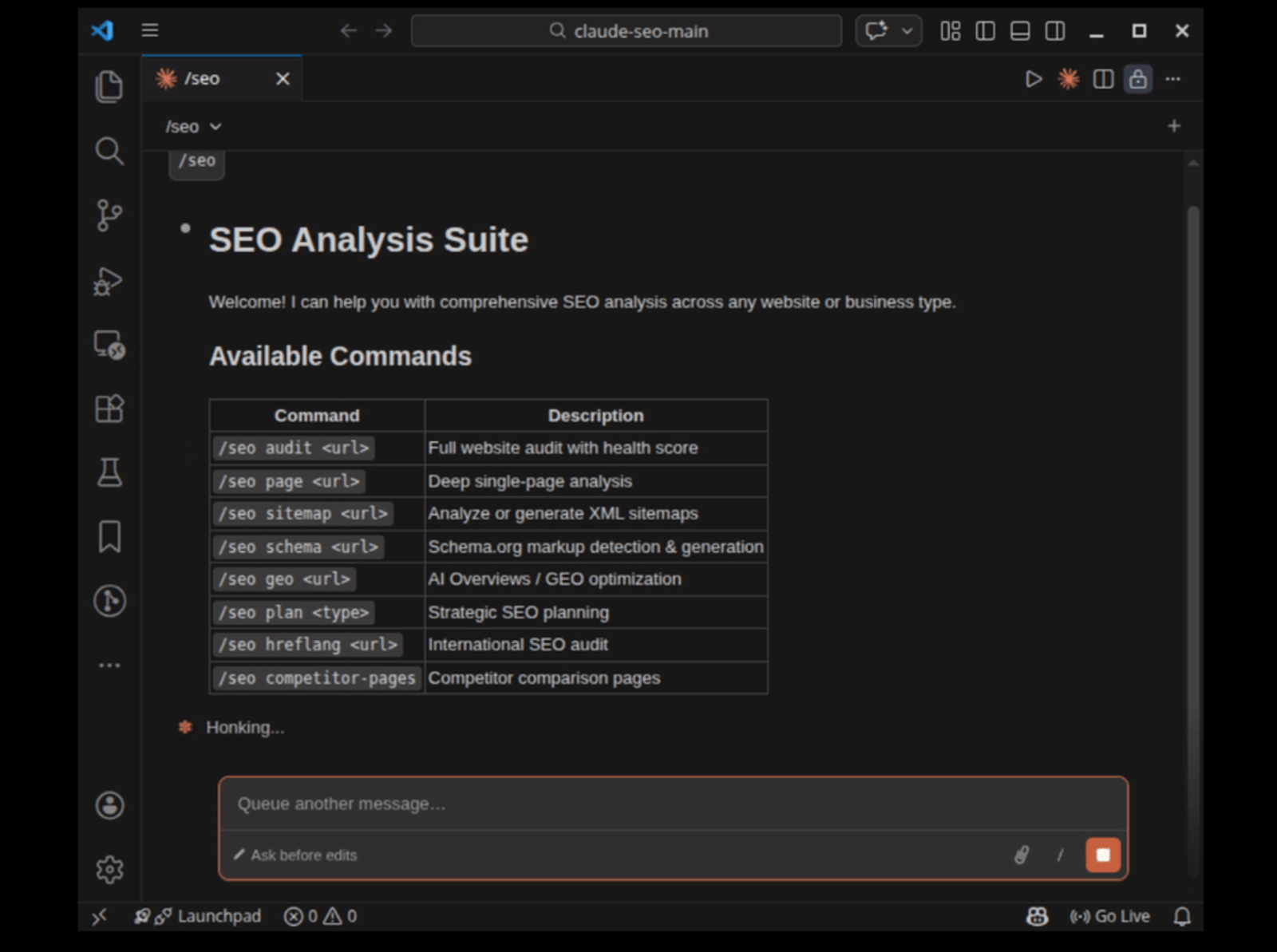
Task: Open more editor actions ellipsis
Action: [1173, 79]
